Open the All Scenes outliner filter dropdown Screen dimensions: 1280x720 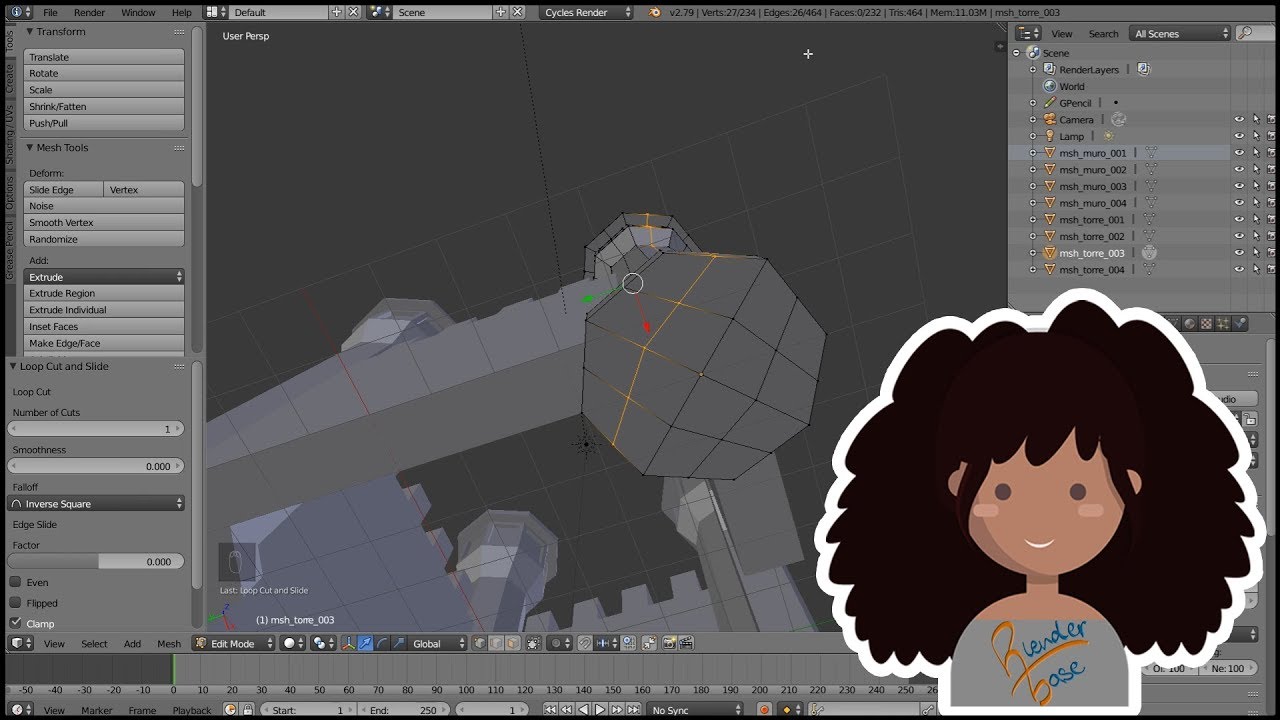click(x=1180, y=33)
